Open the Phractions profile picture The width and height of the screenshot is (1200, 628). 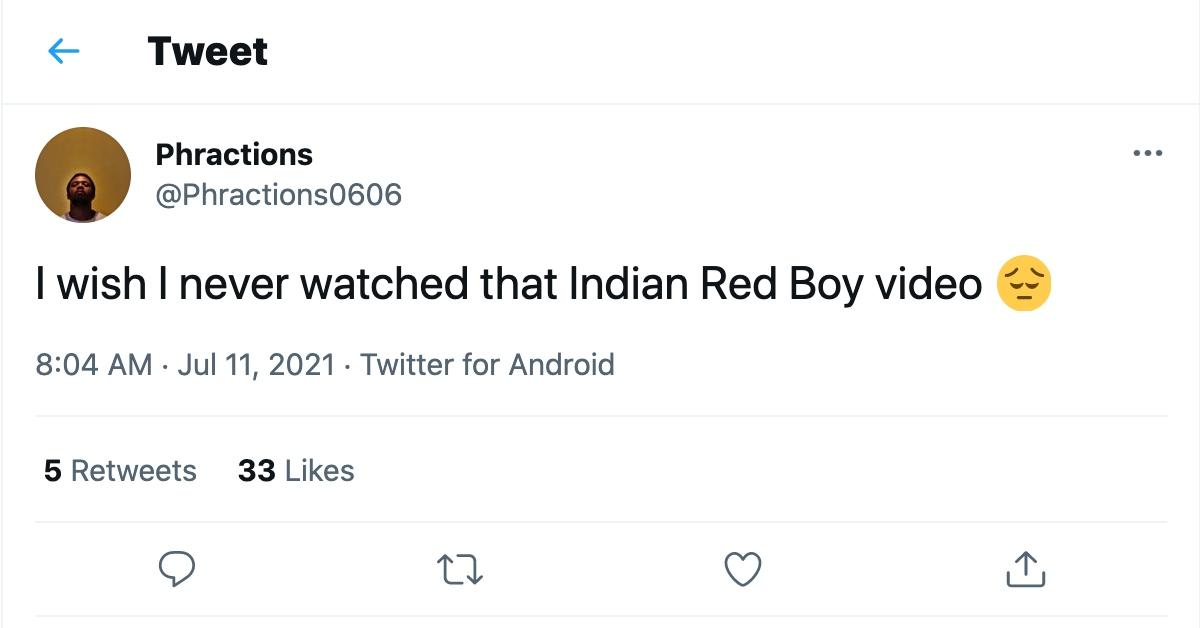point(83,175)
